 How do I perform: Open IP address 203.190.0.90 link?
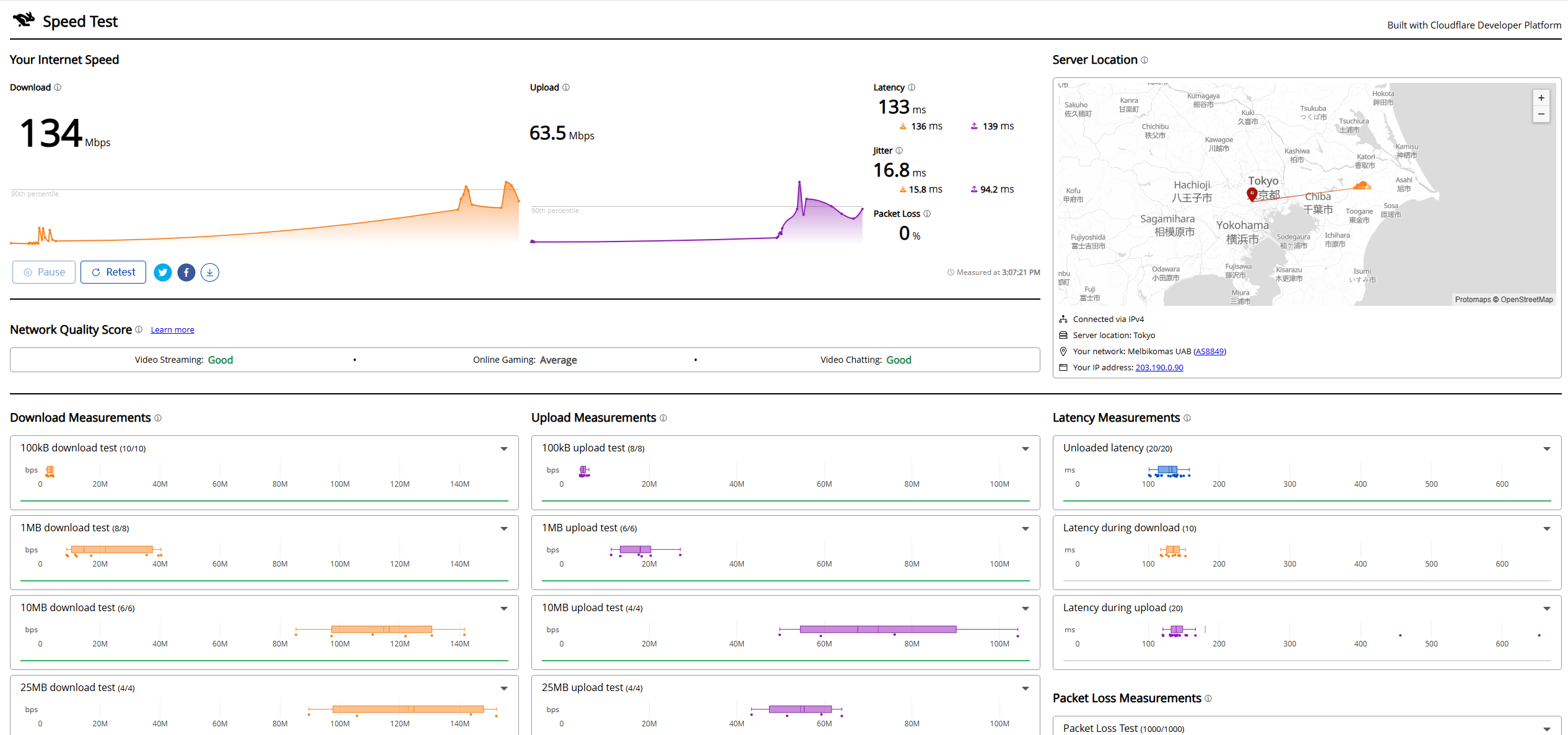pyautogui.click(x=1159, y=368)
